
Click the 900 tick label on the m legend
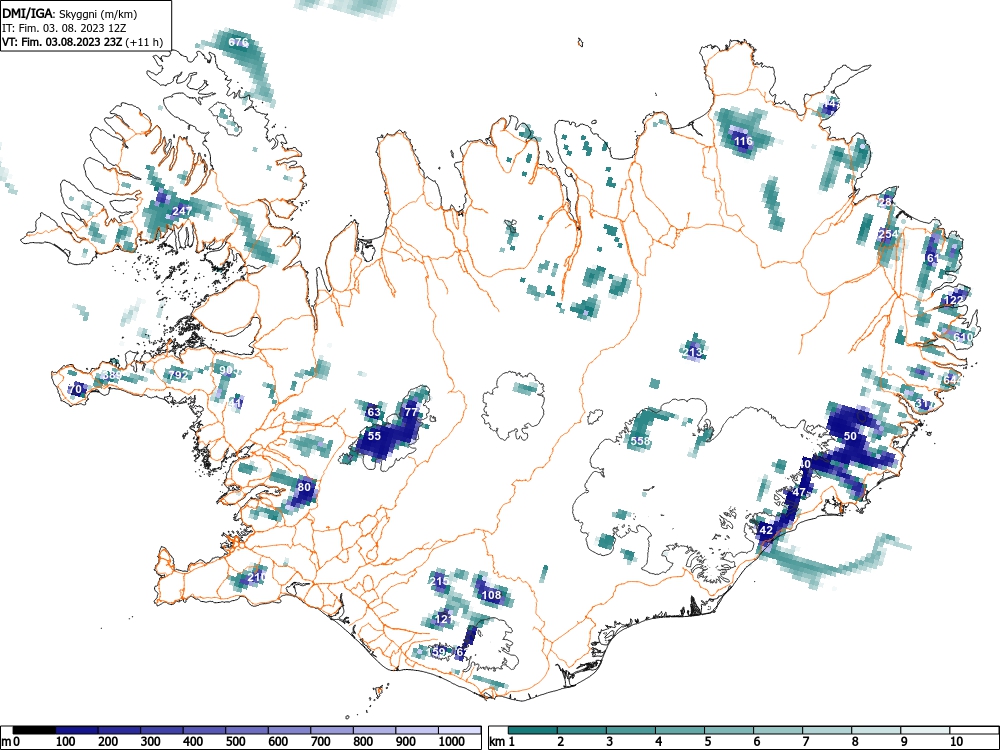(x=406, y=742)
